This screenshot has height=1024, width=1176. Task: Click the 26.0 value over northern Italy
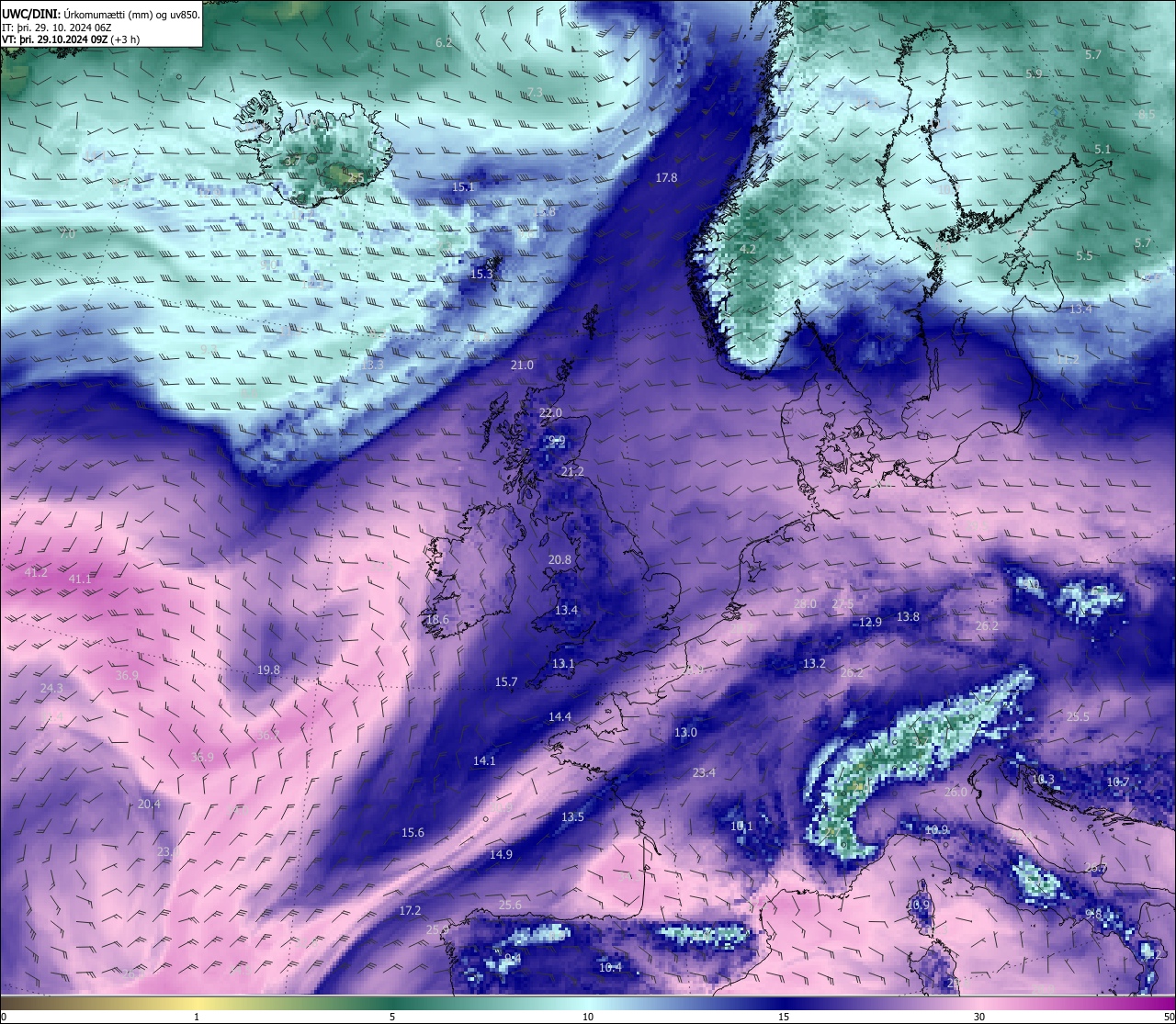point(955,792)
